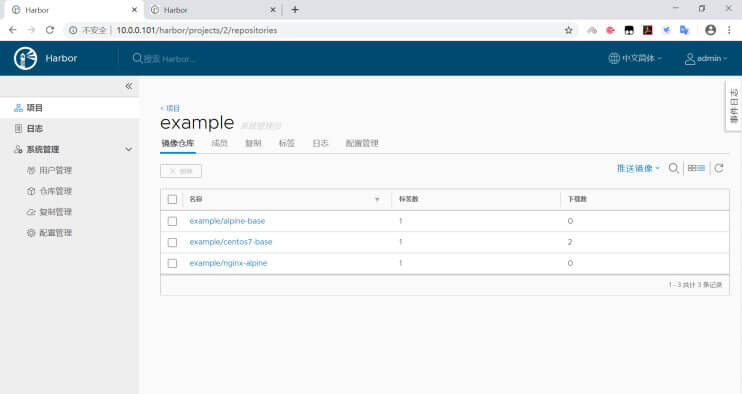The height and width of the screenshot is (394, 742).
Task: Open the 中文简体 language dropdown
Action: coord(635,59)
